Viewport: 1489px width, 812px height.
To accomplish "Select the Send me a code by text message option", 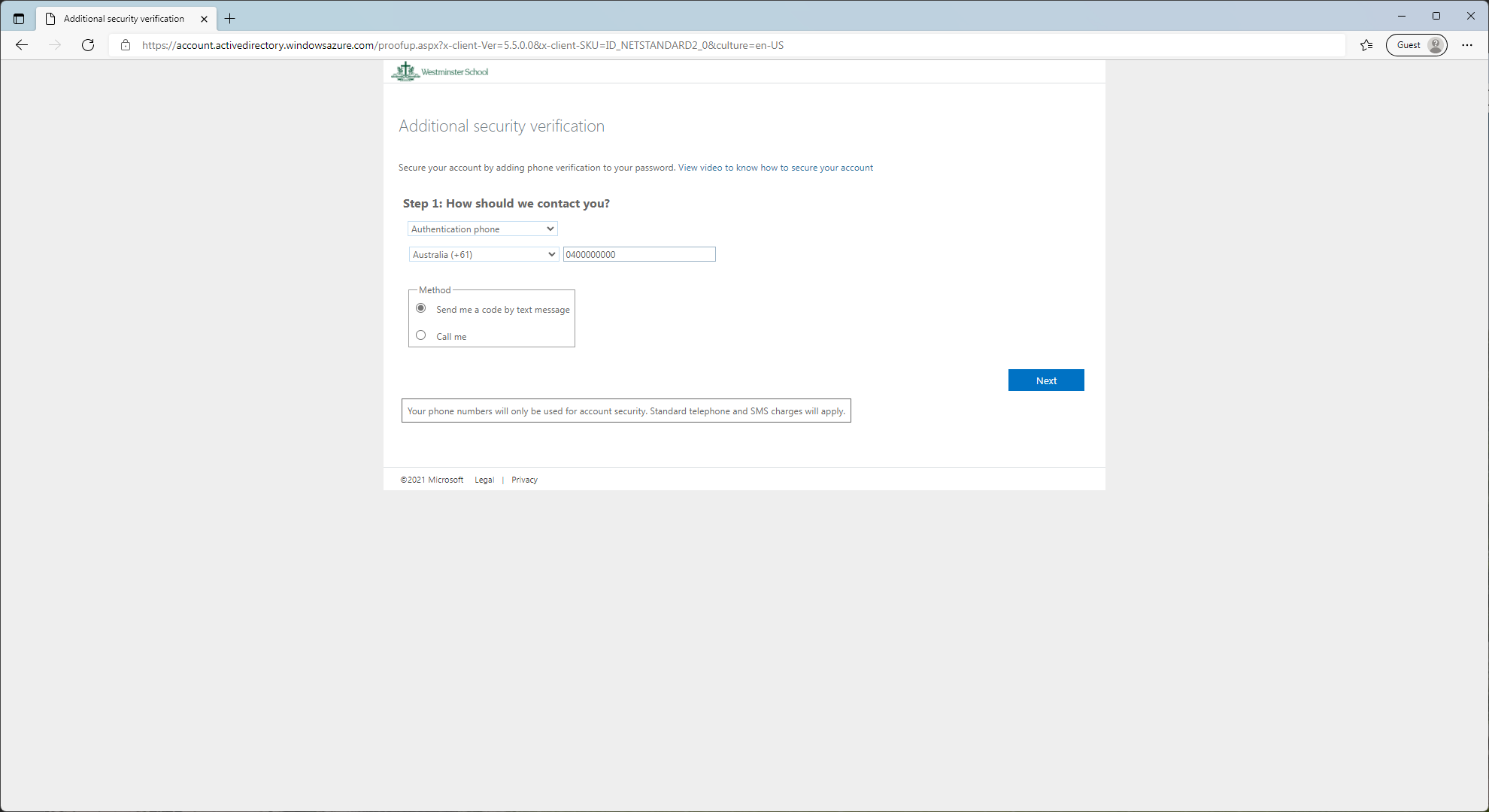I will [420, 308].
